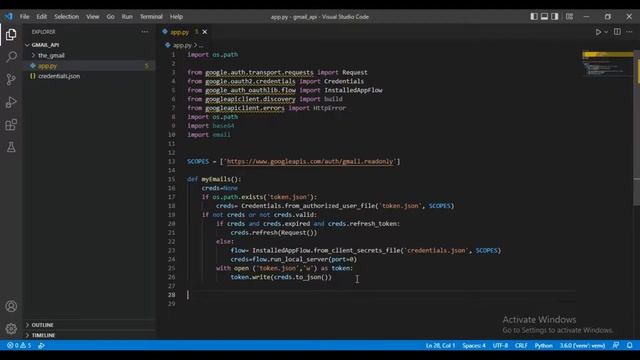The image size is (640, 360).
Task: Click the feedback icon in status bar
Action: point(616,345)
